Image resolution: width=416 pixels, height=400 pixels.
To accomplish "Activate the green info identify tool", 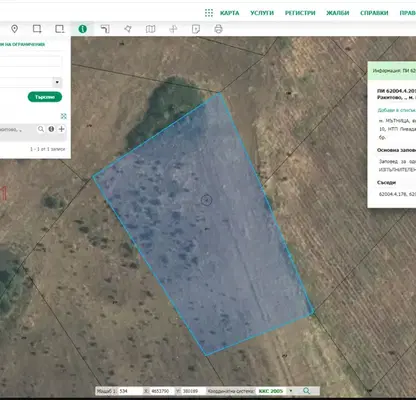I will (x=82, y=29).
